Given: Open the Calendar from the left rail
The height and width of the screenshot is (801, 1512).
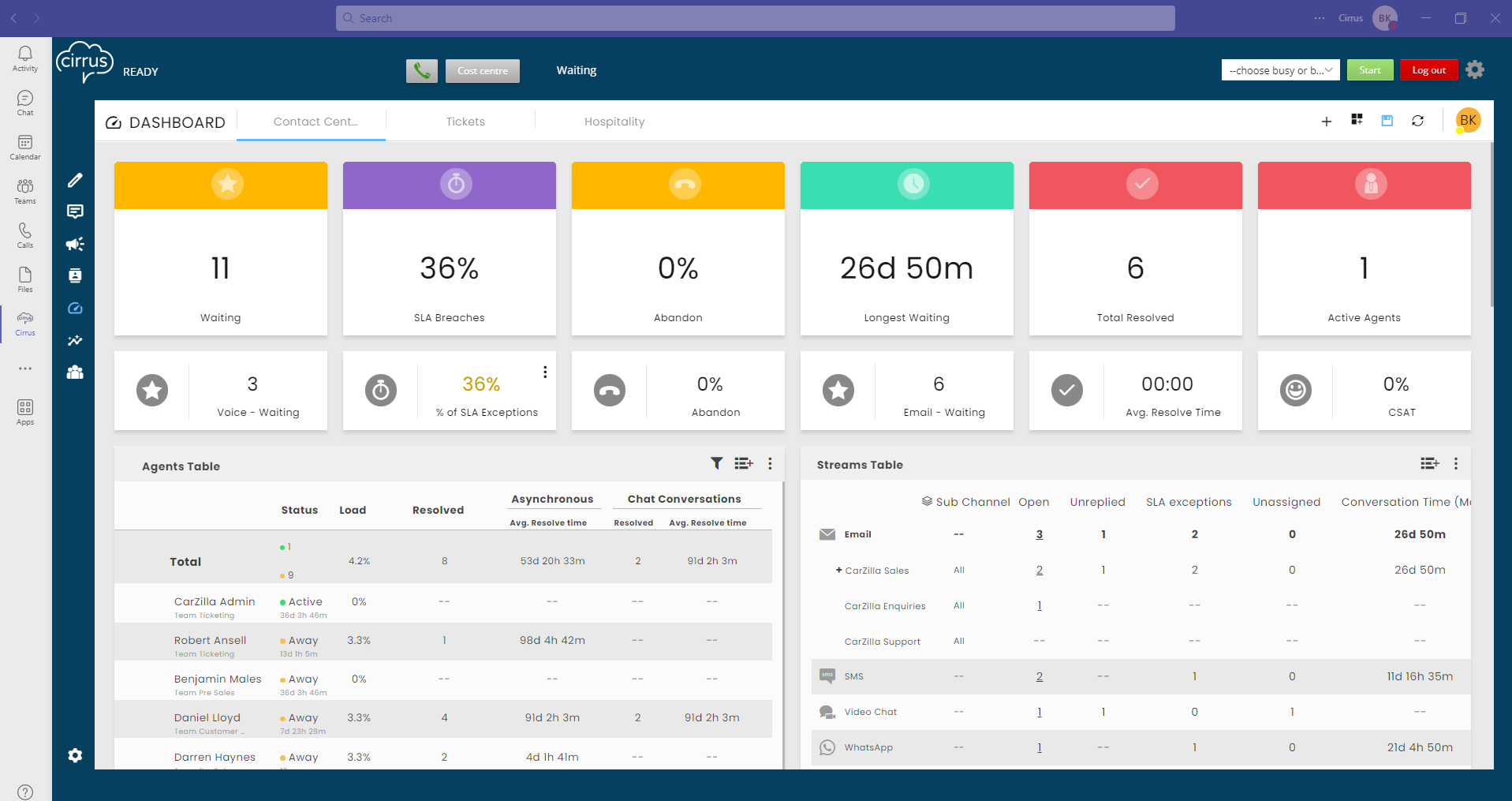Looking at the screenshot, I should (x=24, y=145).
